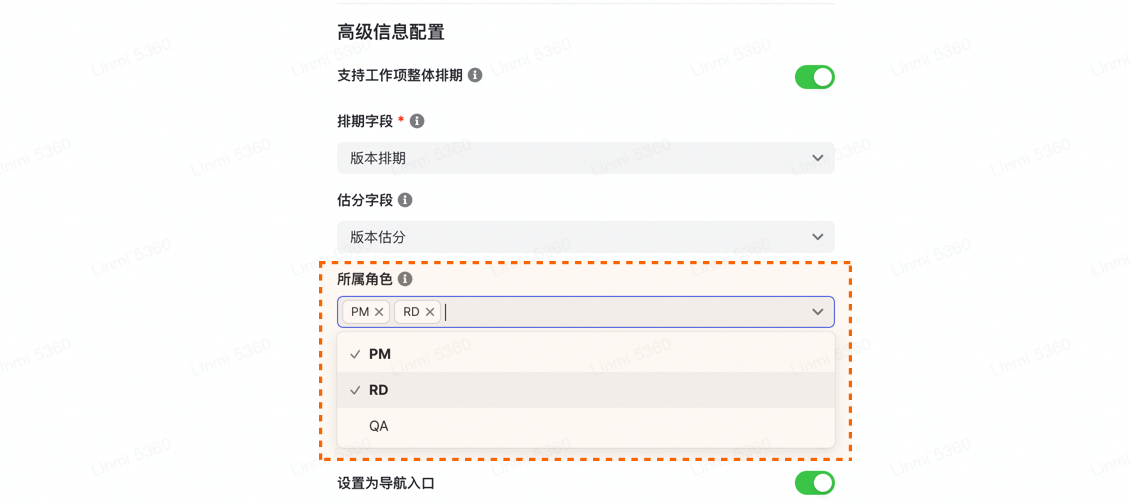The image size is (1130, 504).
Task: Click the RD tag chip
Action: (x=417, y=312)
